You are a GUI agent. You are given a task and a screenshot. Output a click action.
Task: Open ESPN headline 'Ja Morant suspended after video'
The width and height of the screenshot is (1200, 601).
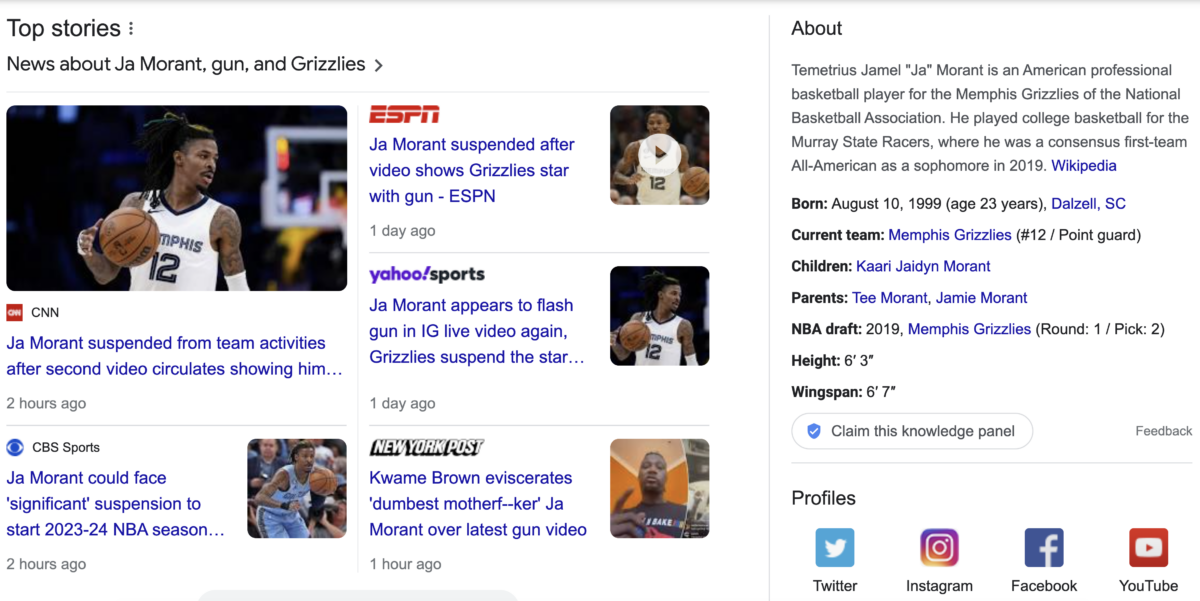coord(472,170)
